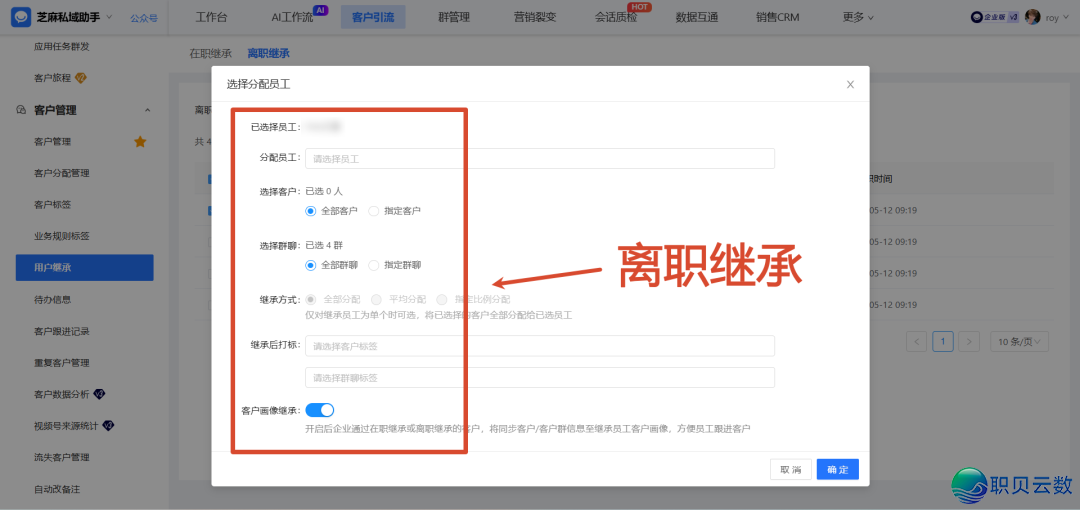Open the 会话质检 menu

(x=616, y=17)
